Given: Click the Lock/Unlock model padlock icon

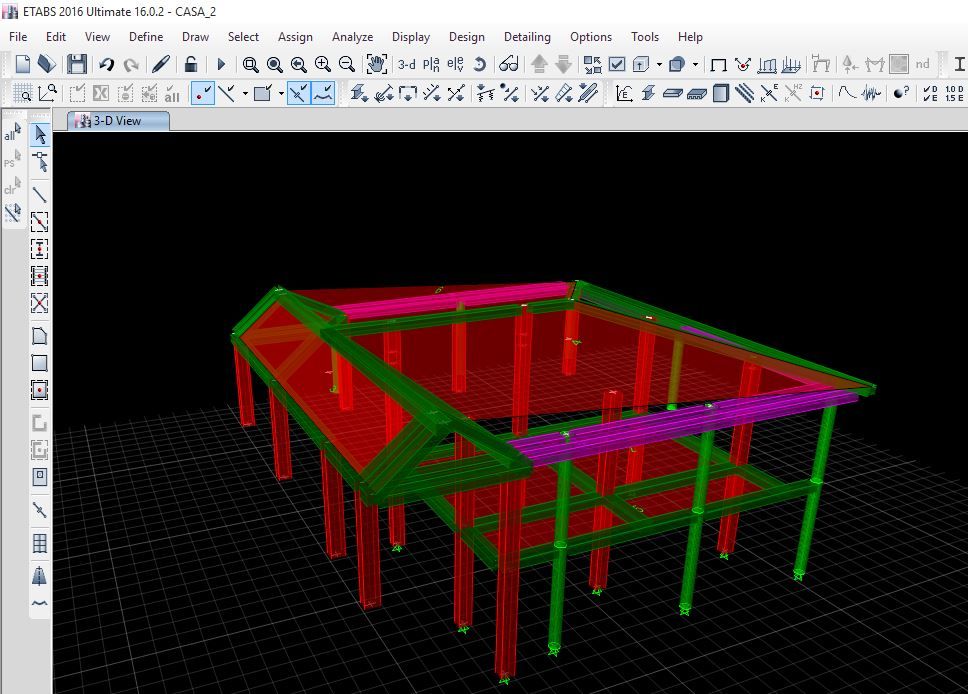Looking at the screenshot, I should (x=191, y=64).
